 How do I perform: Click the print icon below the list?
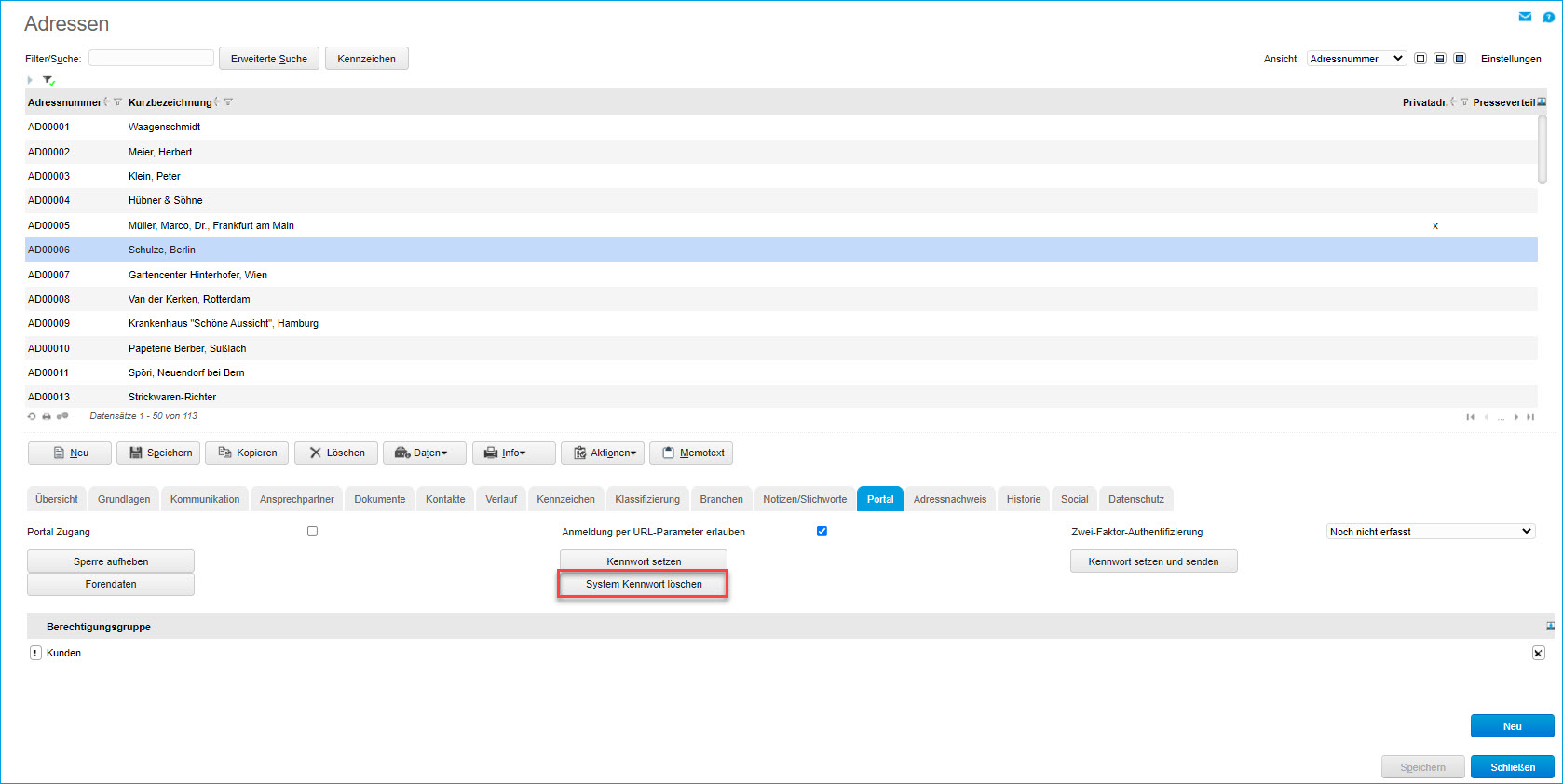tap(47, 416)
